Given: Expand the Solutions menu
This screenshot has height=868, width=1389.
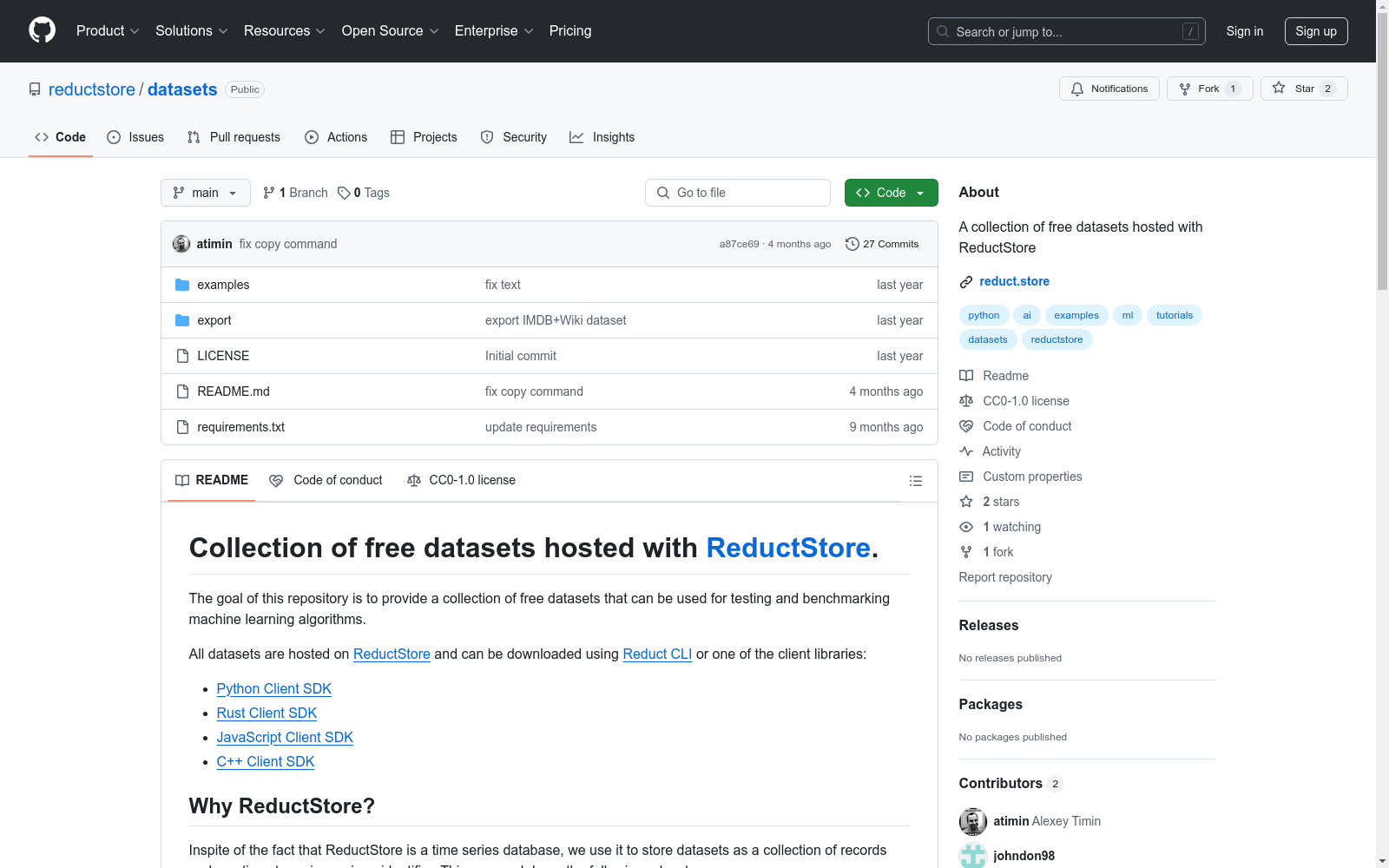Looking at the screenshot, I should click(192, 30).
